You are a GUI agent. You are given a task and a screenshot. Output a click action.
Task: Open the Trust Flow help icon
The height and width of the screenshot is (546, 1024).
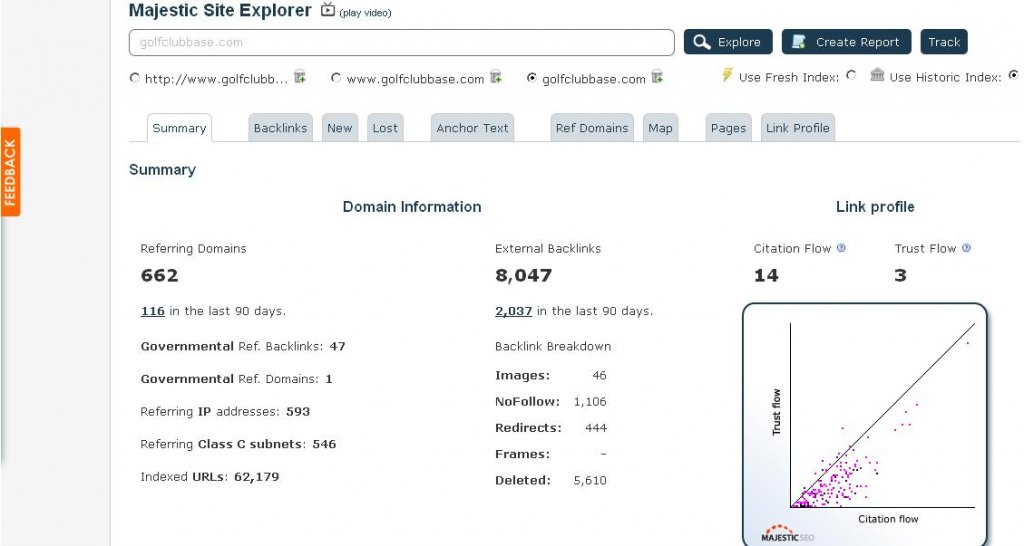point(967,248)
